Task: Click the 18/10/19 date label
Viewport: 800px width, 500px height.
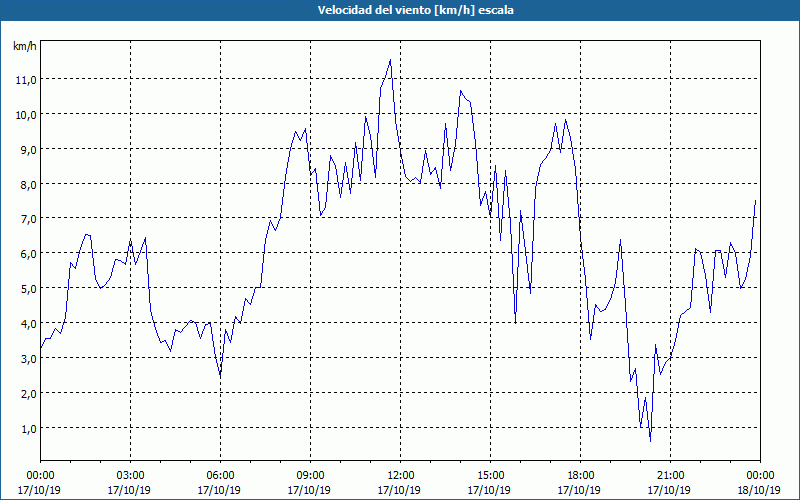Action: pyautogui.click(x=759, y=490)
